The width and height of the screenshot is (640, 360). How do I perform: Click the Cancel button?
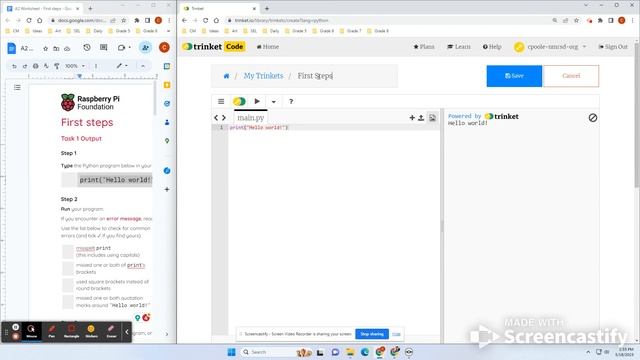[571, 76]
